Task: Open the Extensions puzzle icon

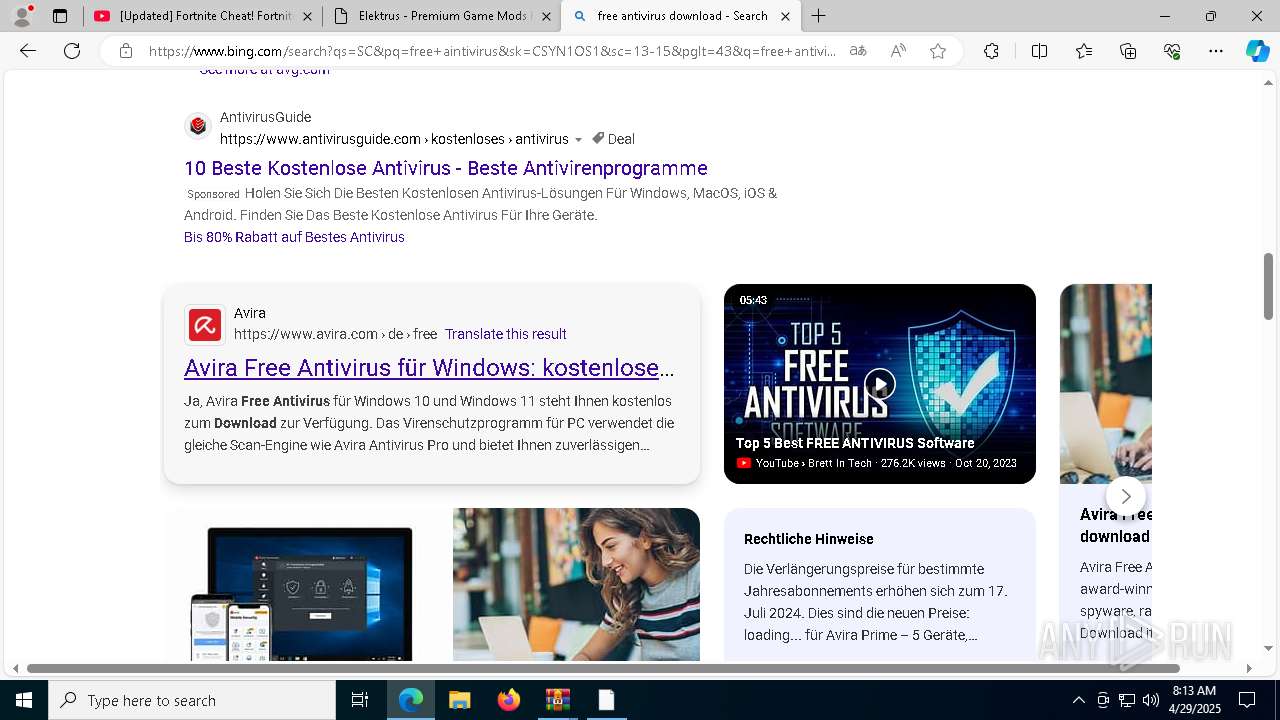Action: point(991,51)
